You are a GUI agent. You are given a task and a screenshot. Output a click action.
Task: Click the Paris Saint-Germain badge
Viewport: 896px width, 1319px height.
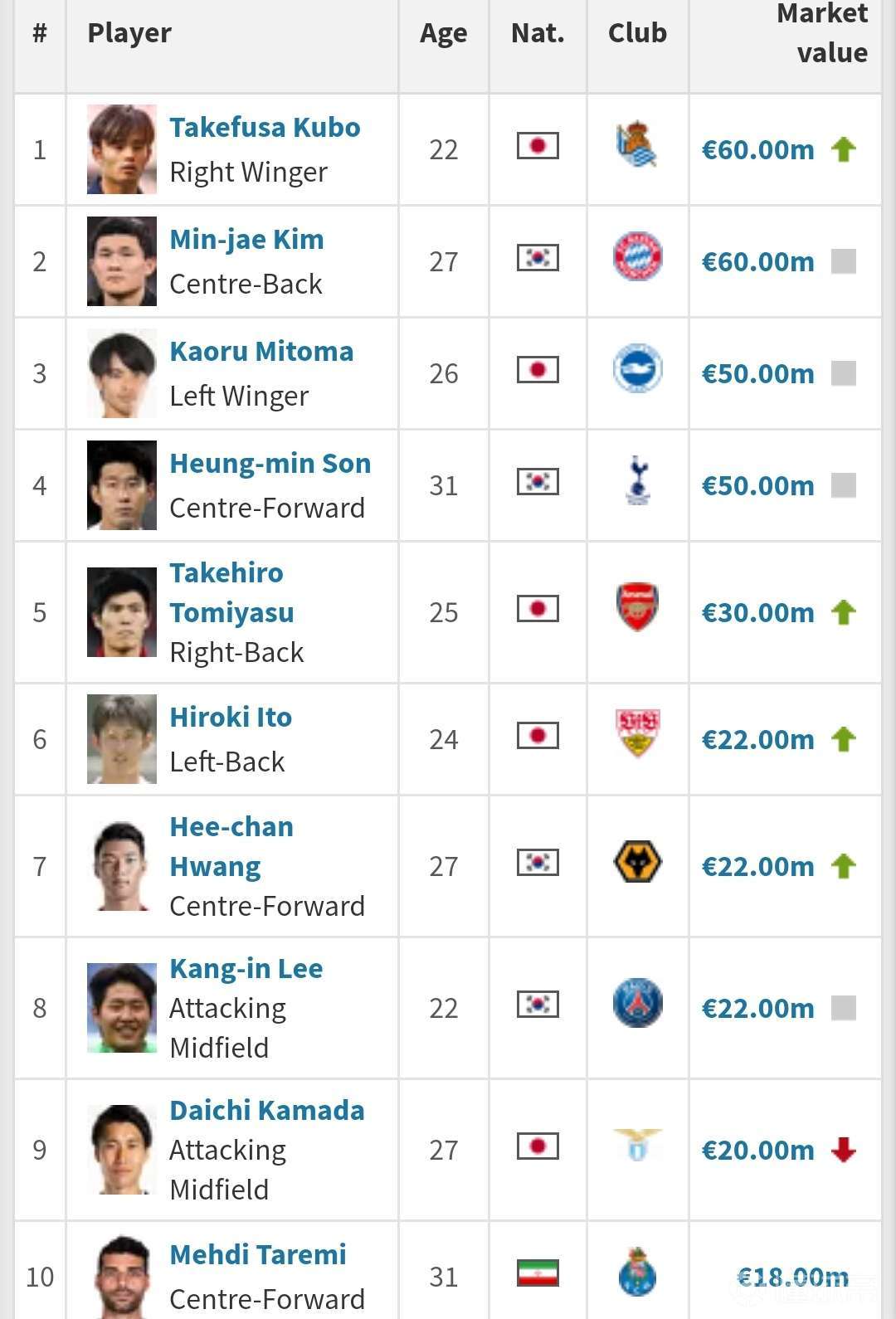637,1003
